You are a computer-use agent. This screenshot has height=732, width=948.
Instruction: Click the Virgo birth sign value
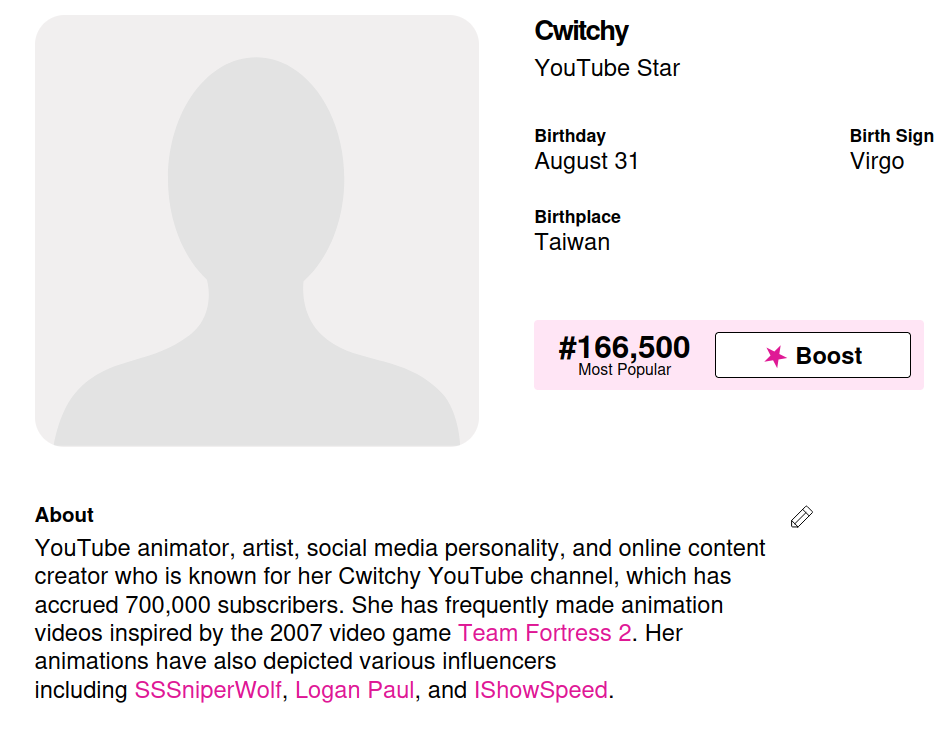click(877, 161)
